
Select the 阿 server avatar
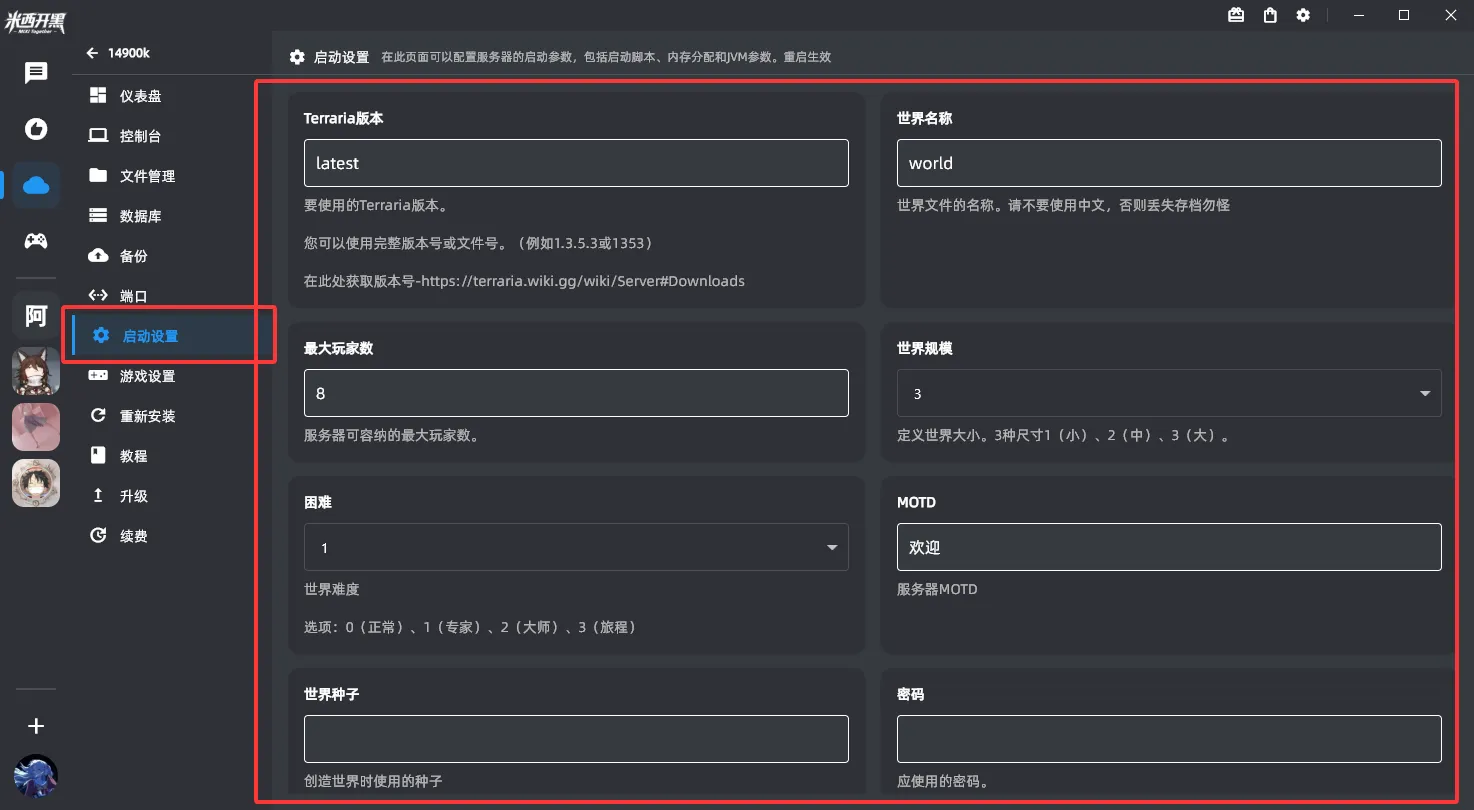click(36, 316)
